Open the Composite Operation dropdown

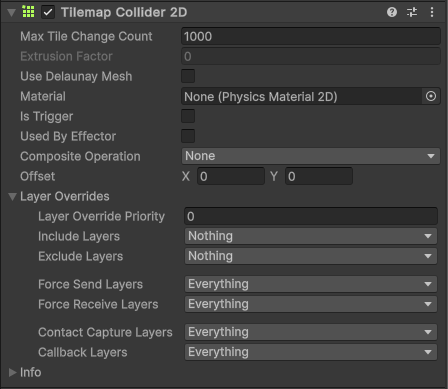[x=311, y=156]
